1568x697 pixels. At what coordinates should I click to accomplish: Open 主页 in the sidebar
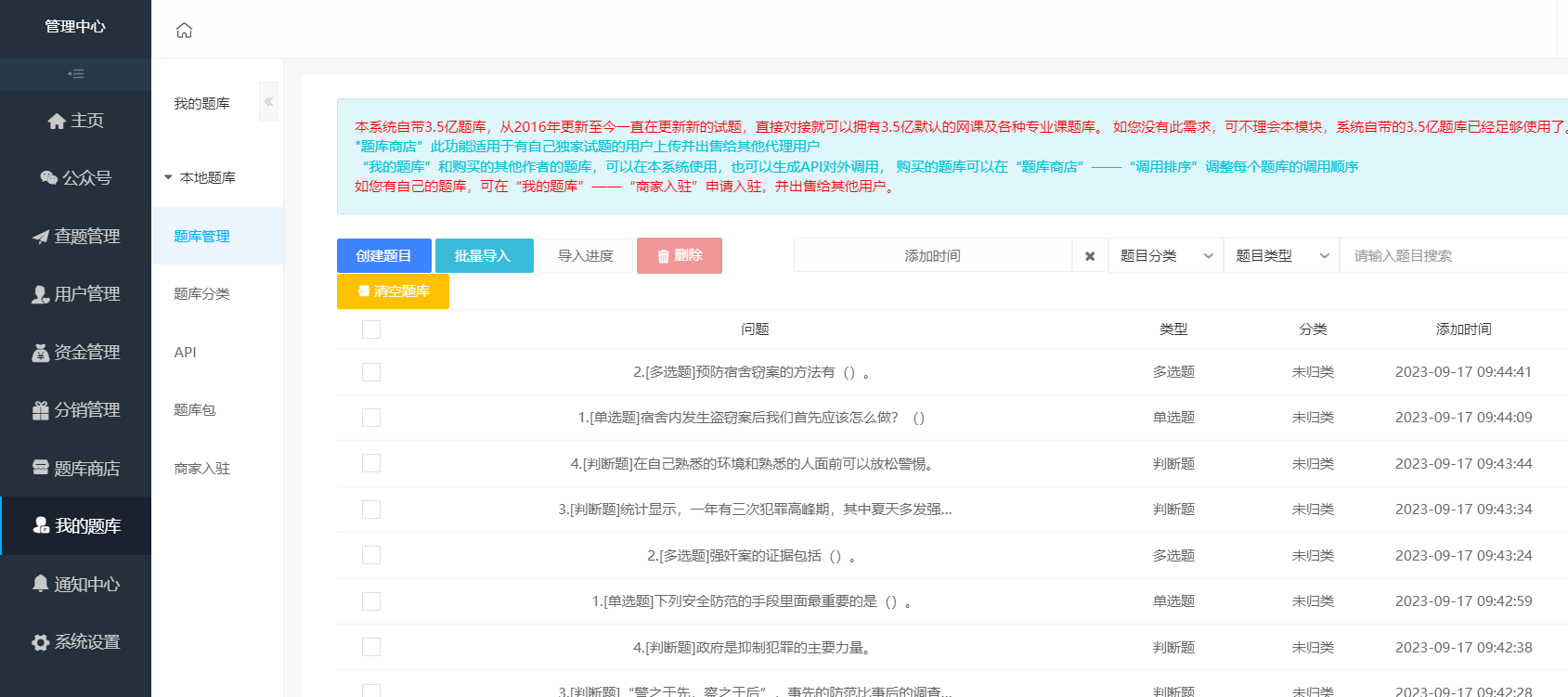[x=76, y=121]
